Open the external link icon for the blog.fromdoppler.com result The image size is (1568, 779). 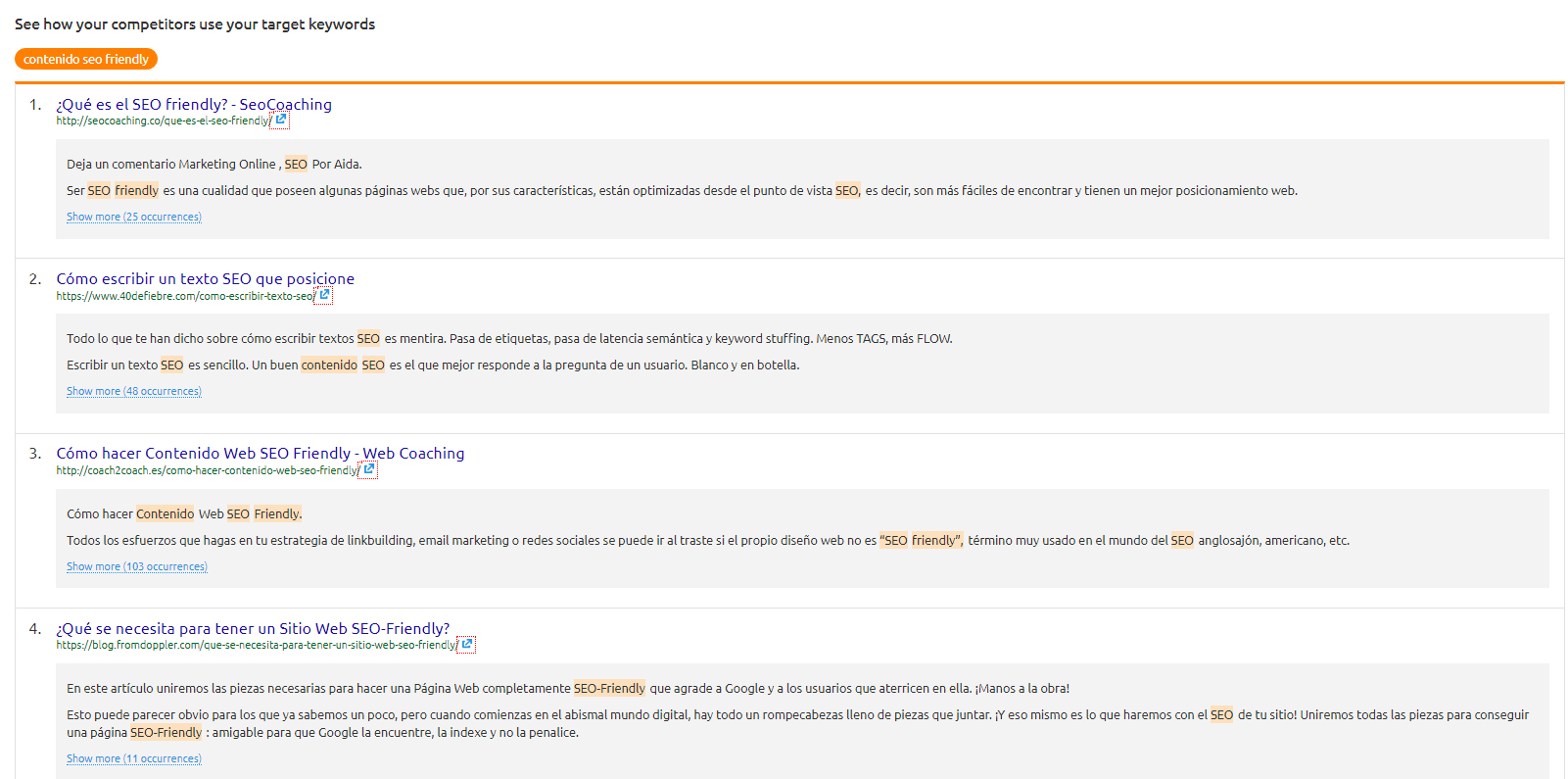pos(467,644)
